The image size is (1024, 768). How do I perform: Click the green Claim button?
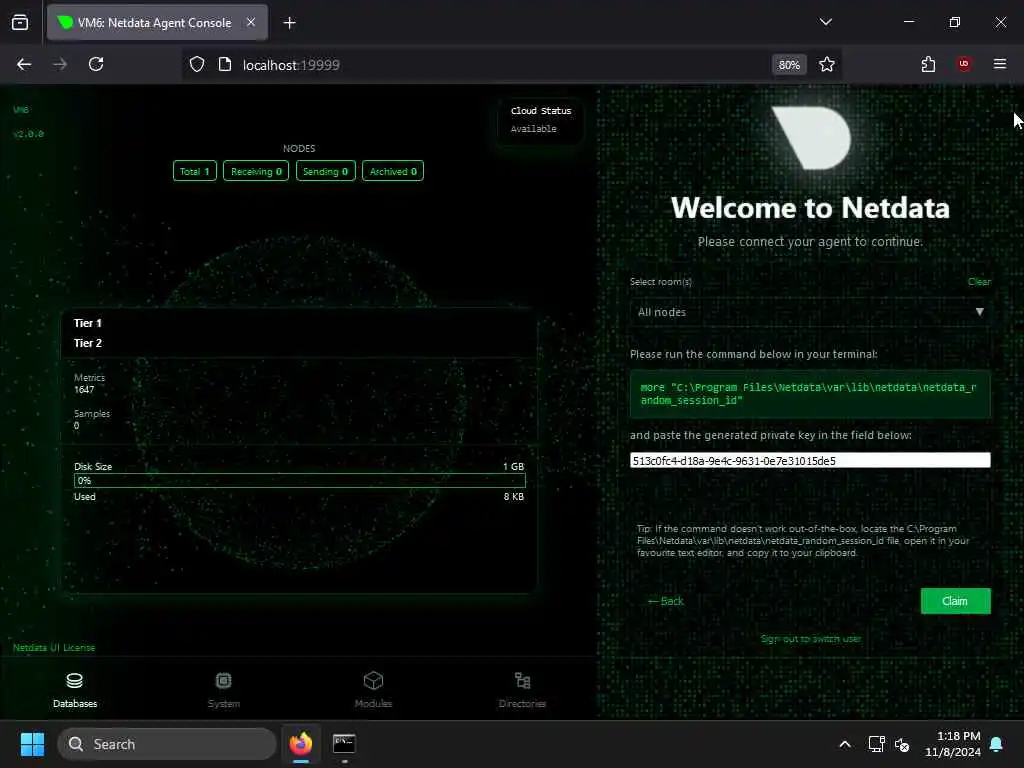click(x=955, y=601)
